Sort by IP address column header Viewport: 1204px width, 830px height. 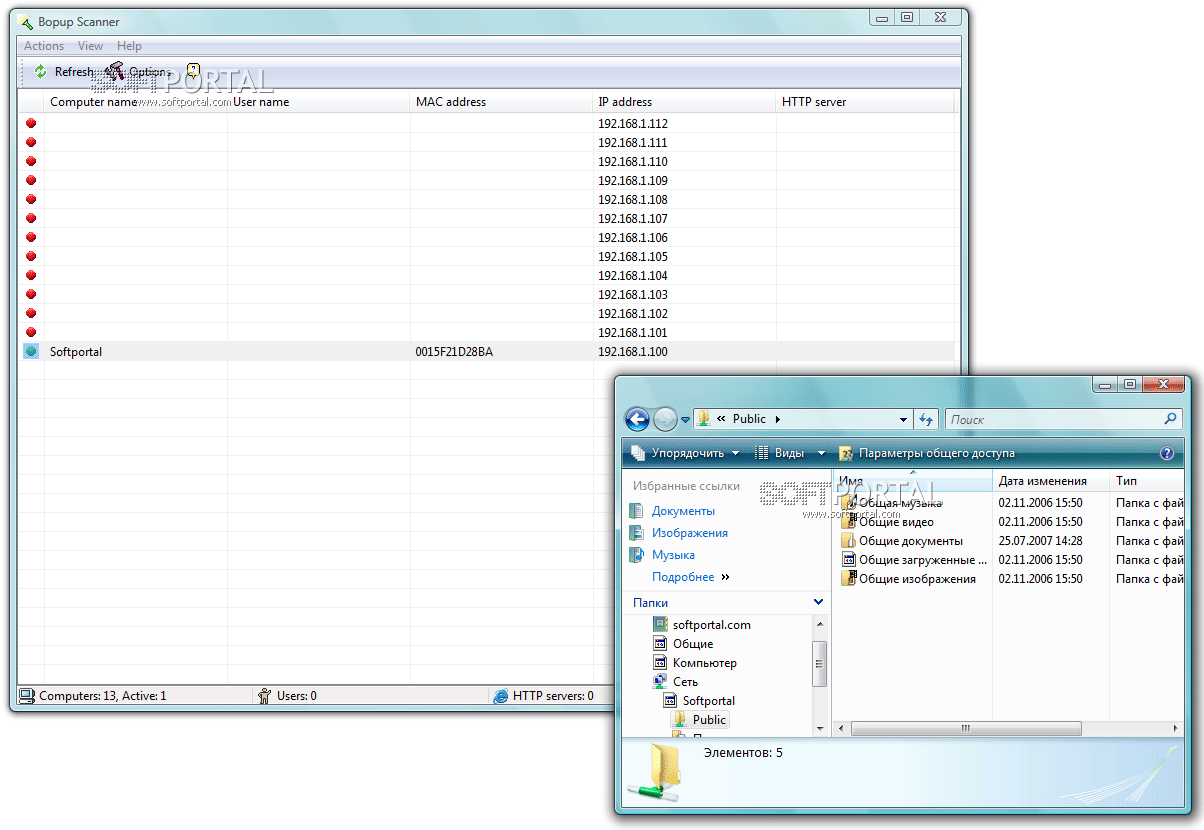(x=685, y=102)
